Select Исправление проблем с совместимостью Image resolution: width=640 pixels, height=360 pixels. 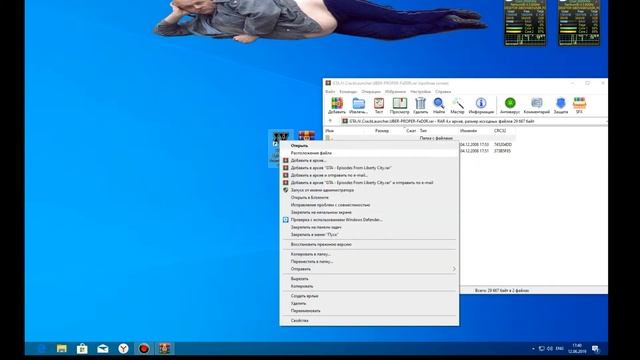(369, 205)
